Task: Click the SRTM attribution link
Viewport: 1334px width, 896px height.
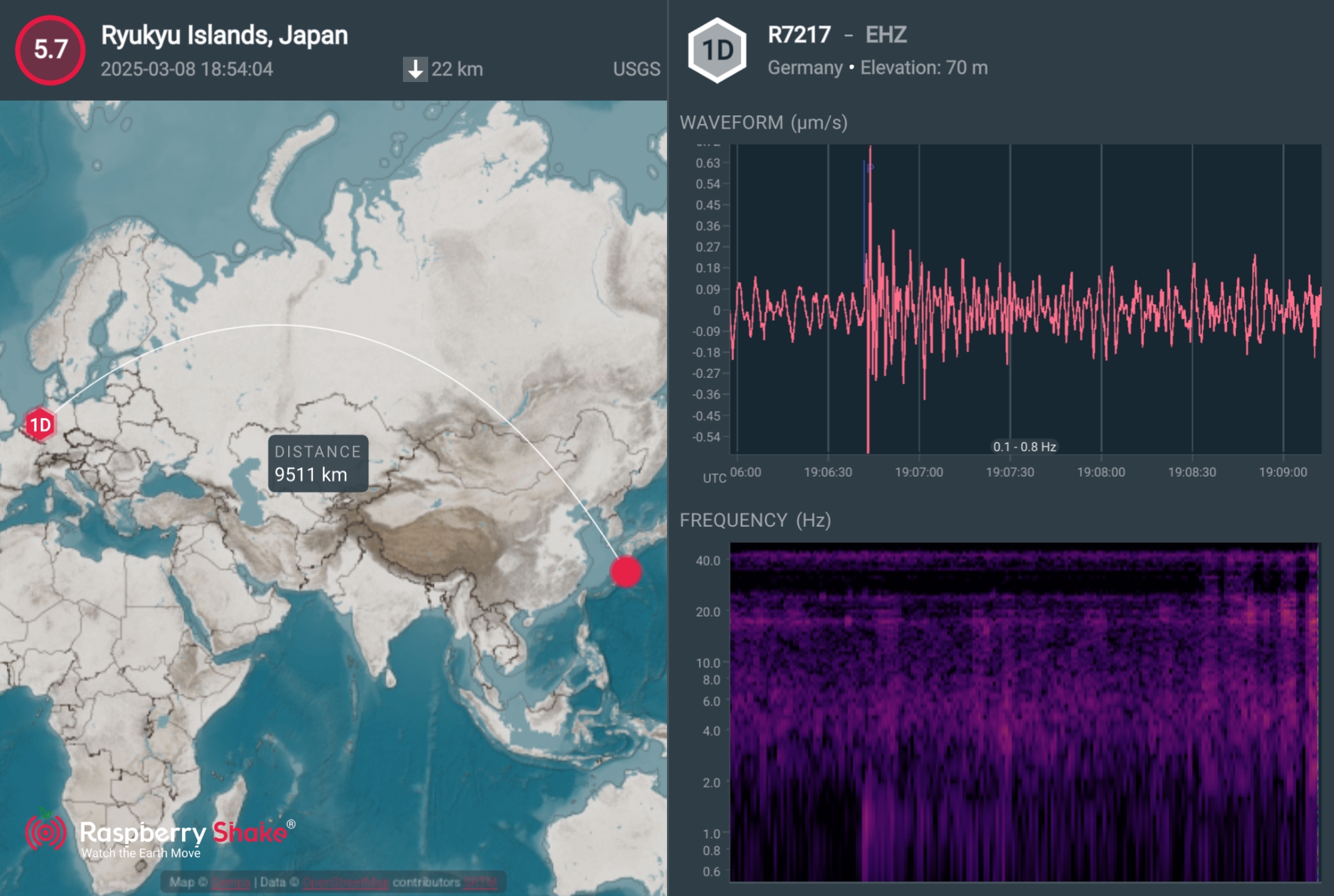Action: [x=480, y=883]
